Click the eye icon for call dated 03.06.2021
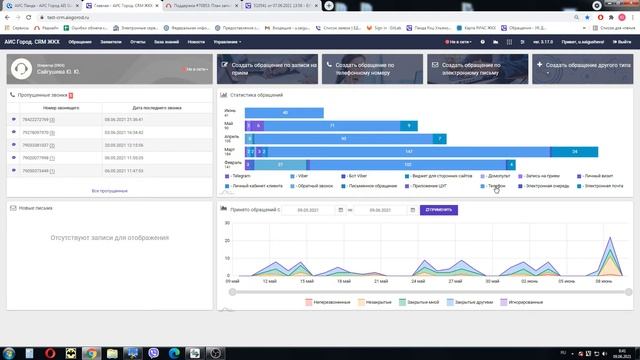 click(x=14, y=132)
